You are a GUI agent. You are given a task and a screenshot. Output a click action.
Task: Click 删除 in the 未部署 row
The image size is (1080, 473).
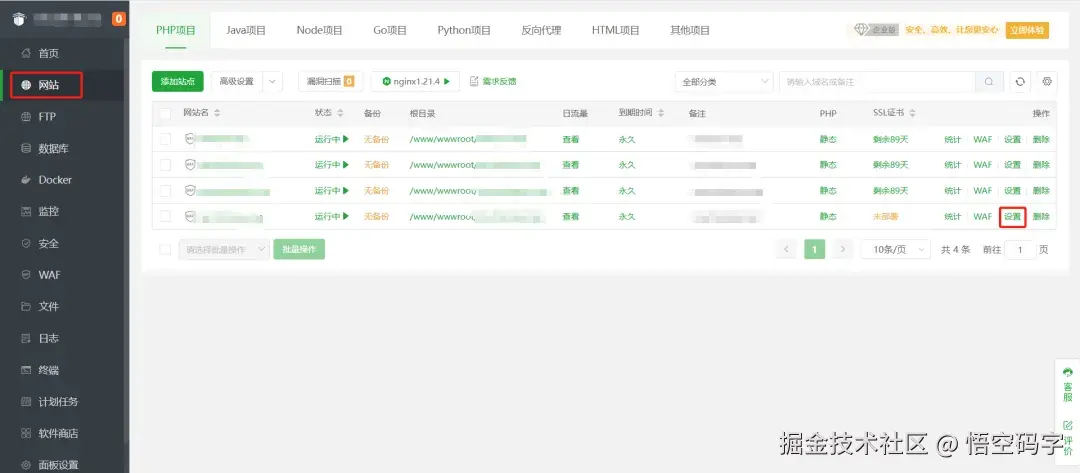click(1041, 216)
